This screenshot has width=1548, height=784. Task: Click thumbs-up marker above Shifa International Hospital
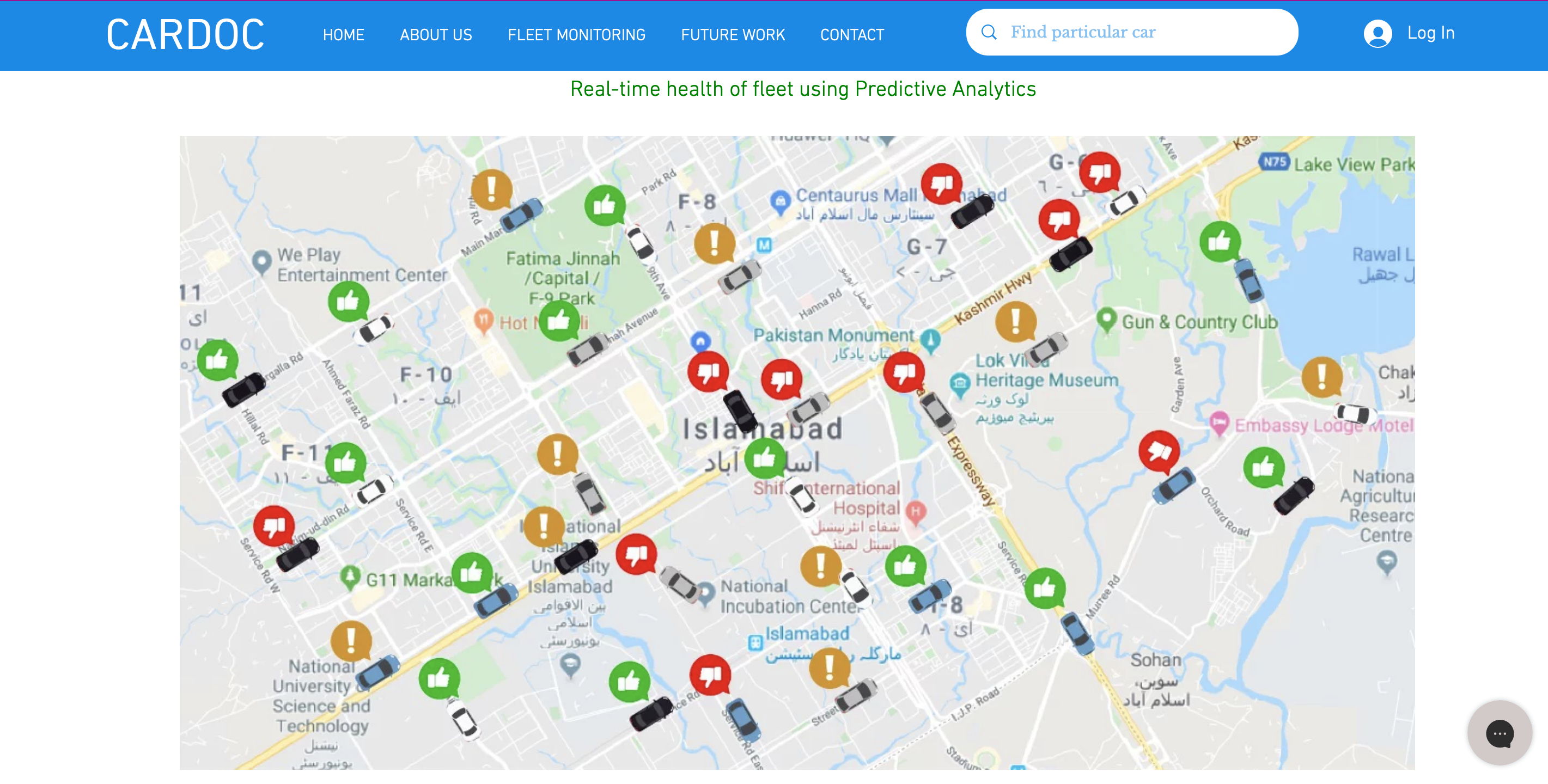click(x=764, y=458)
